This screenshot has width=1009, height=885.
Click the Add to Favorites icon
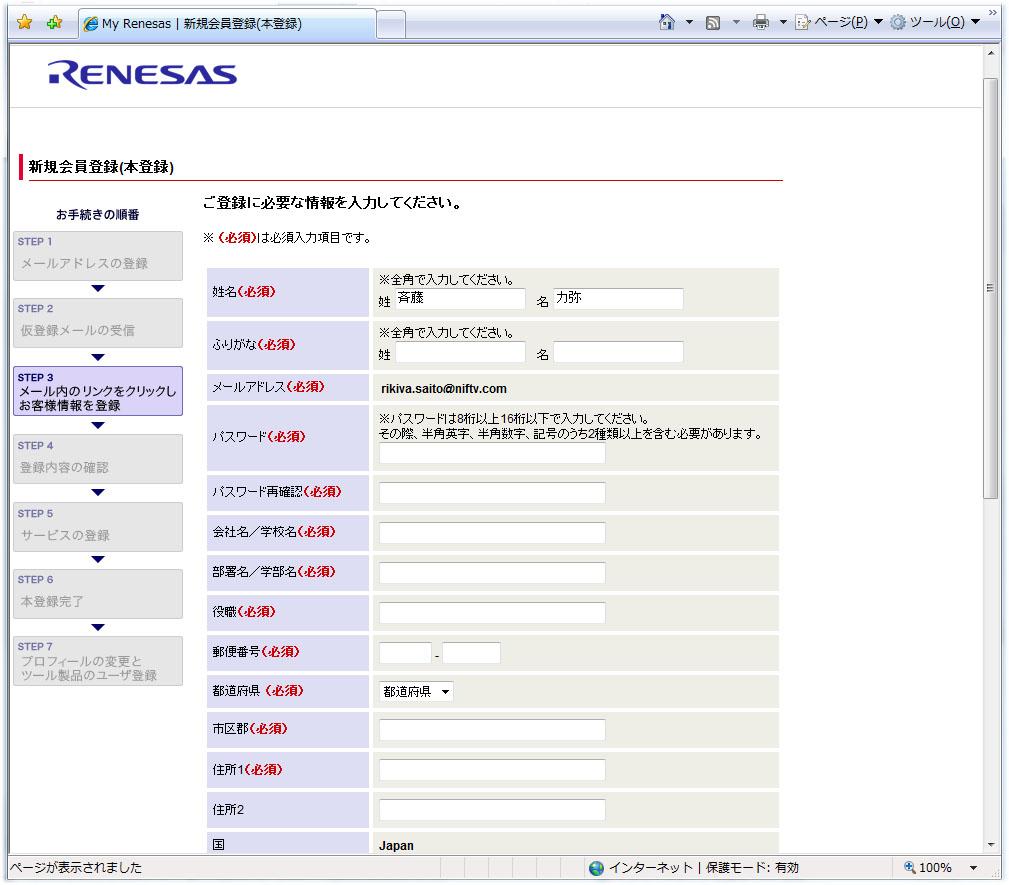(55, 22)
